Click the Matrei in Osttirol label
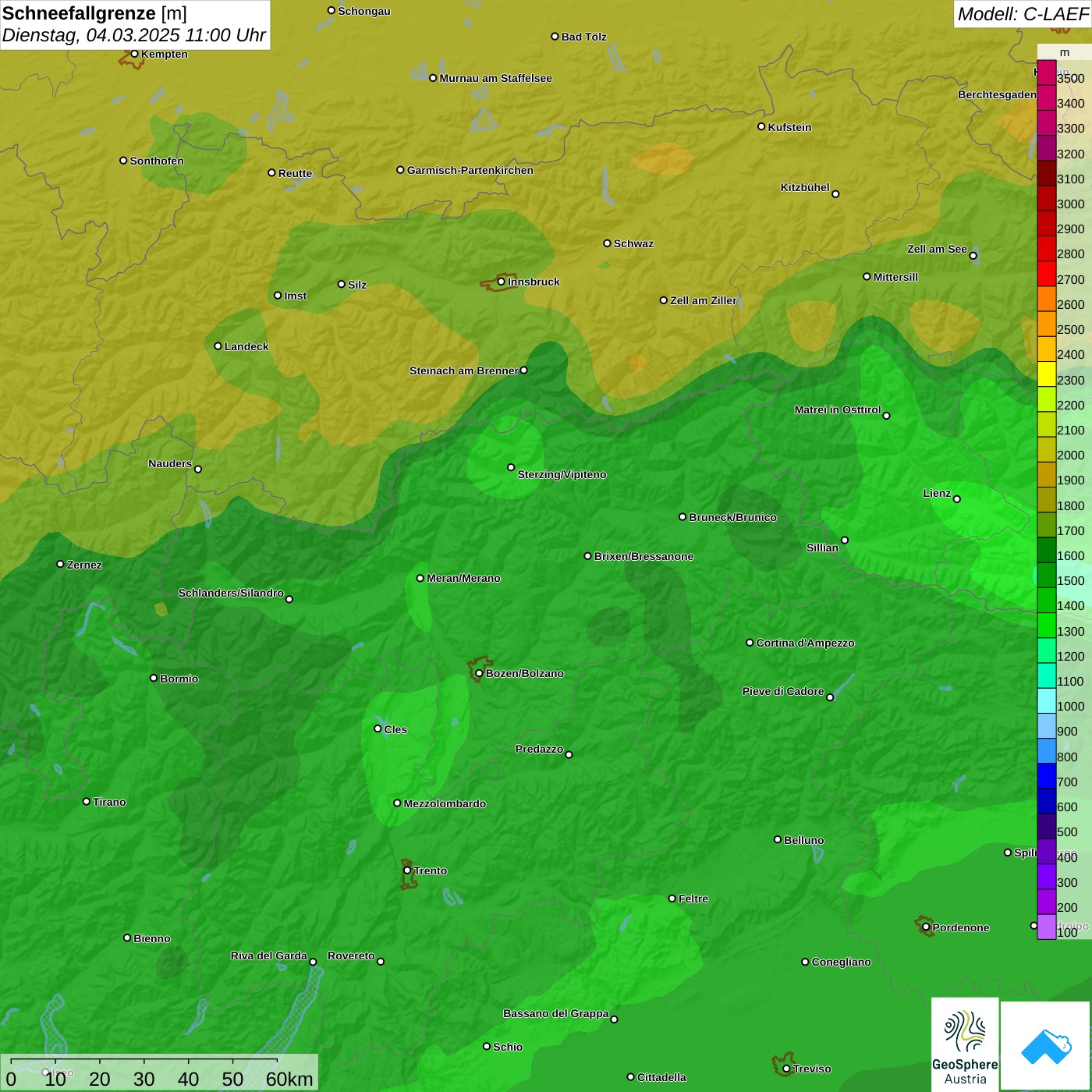Viewport: 1092px width, 1092px height. tap(838, 409)
